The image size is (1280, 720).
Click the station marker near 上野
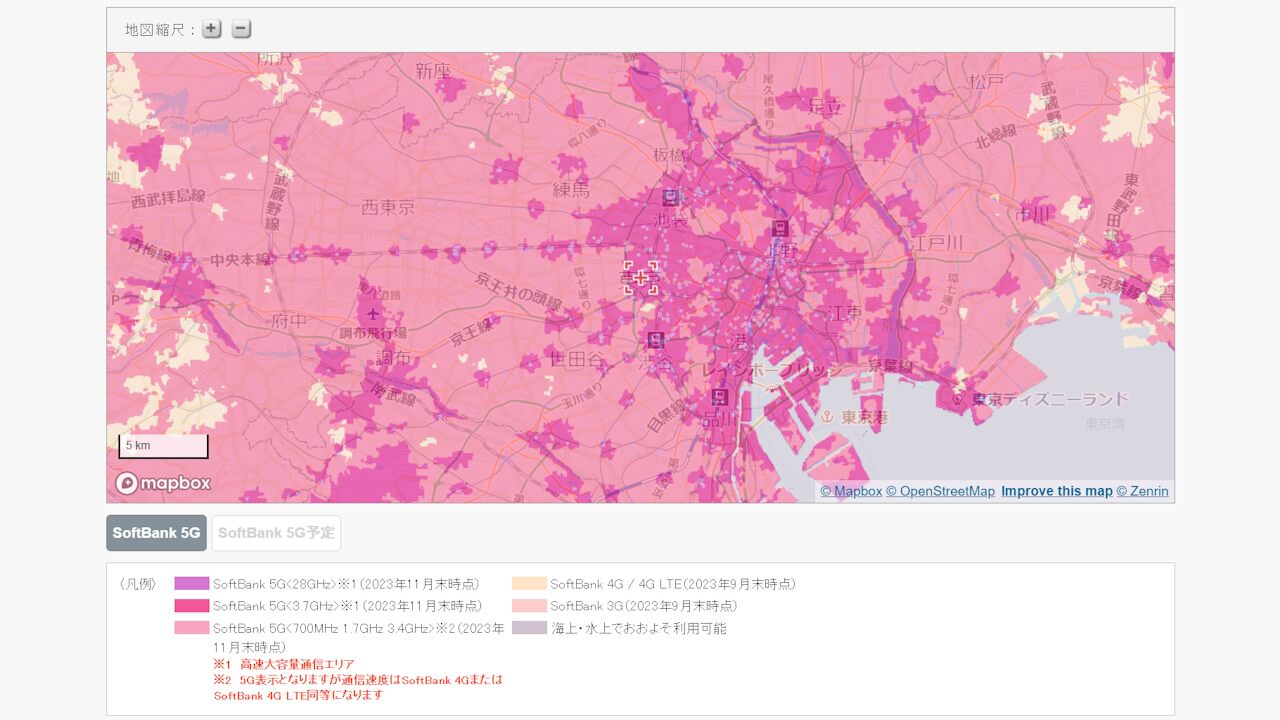click(781, 229)
